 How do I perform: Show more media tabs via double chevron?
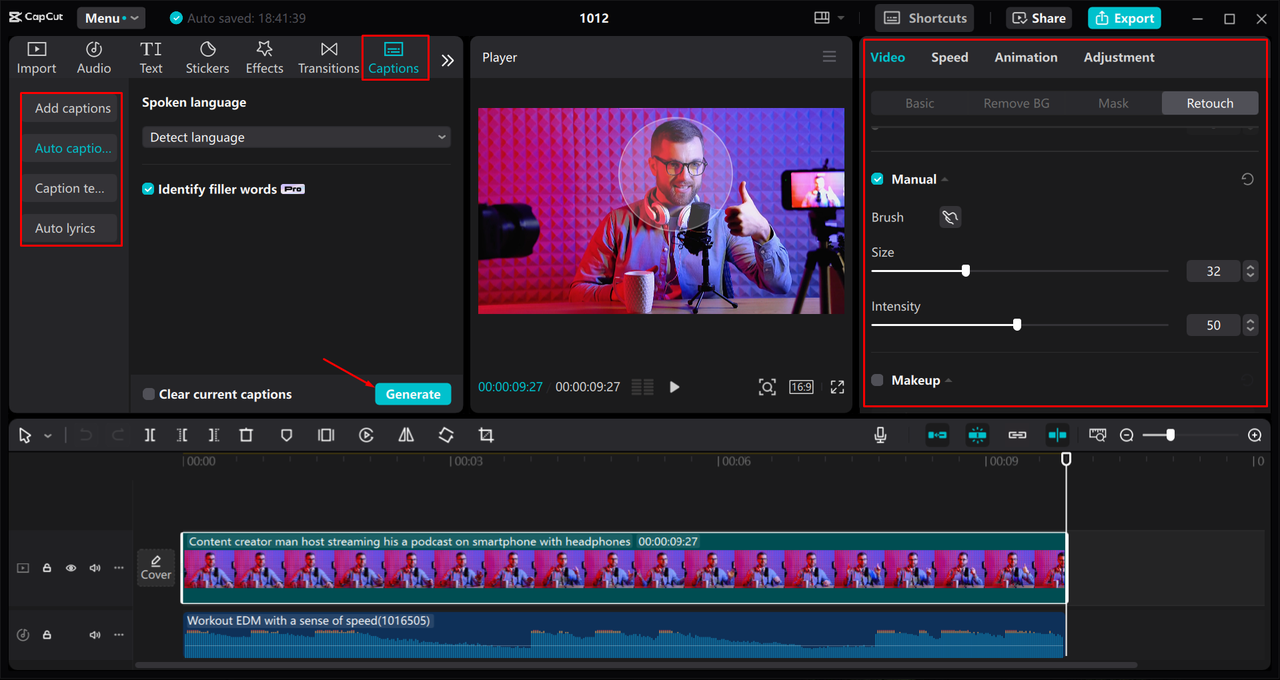447,60
